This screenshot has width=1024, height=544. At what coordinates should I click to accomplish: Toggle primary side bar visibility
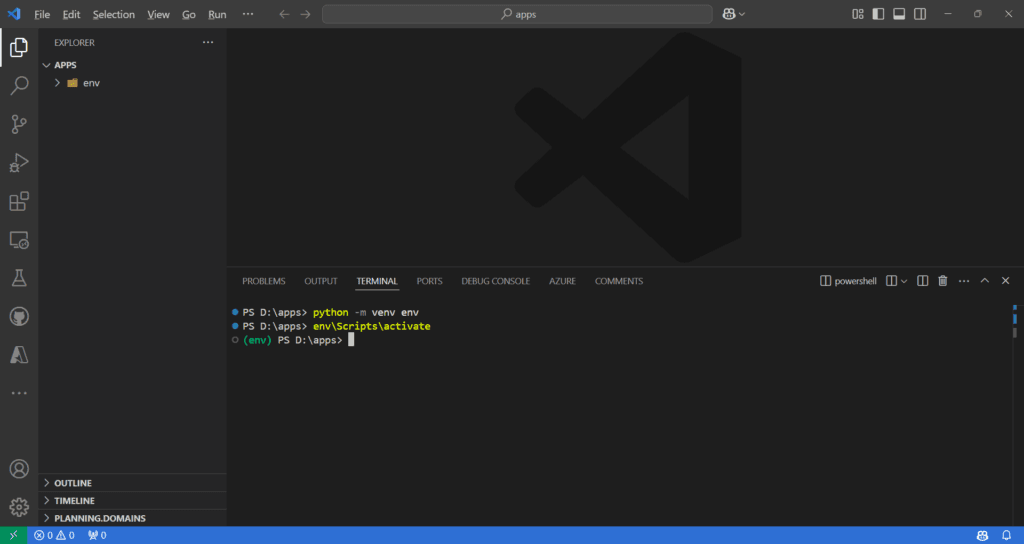click(x=878, y=14)
